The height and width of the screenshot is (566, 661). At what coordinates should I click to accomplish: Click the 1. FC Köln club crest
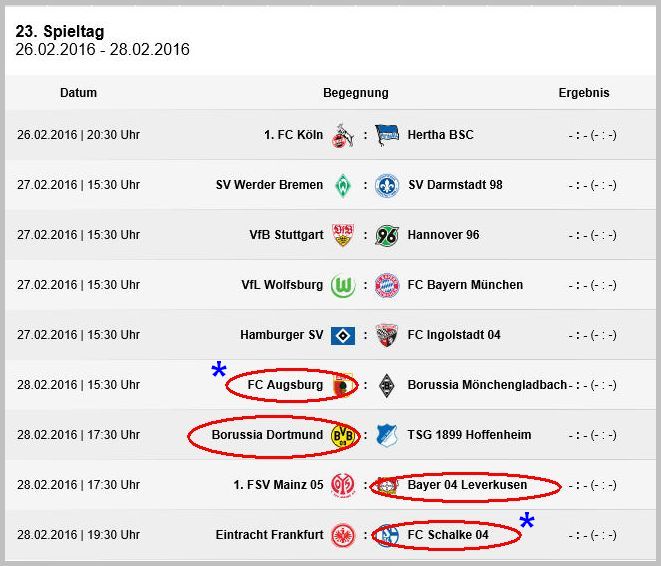pyautogui.click(x=343, y=135)
